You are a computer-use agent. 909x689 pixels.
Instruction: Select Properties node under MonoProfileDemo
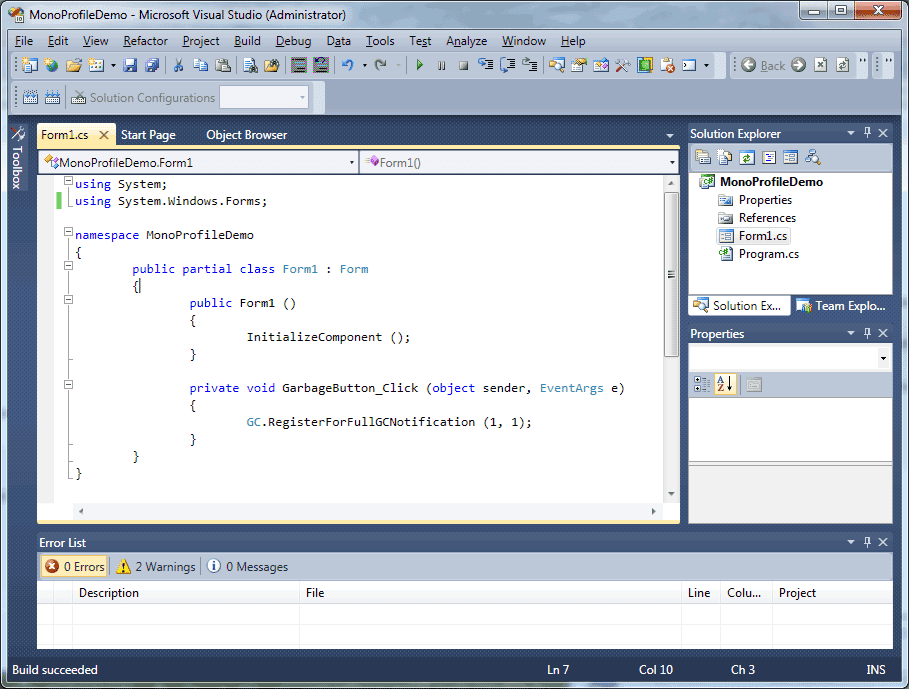[765, 200]
